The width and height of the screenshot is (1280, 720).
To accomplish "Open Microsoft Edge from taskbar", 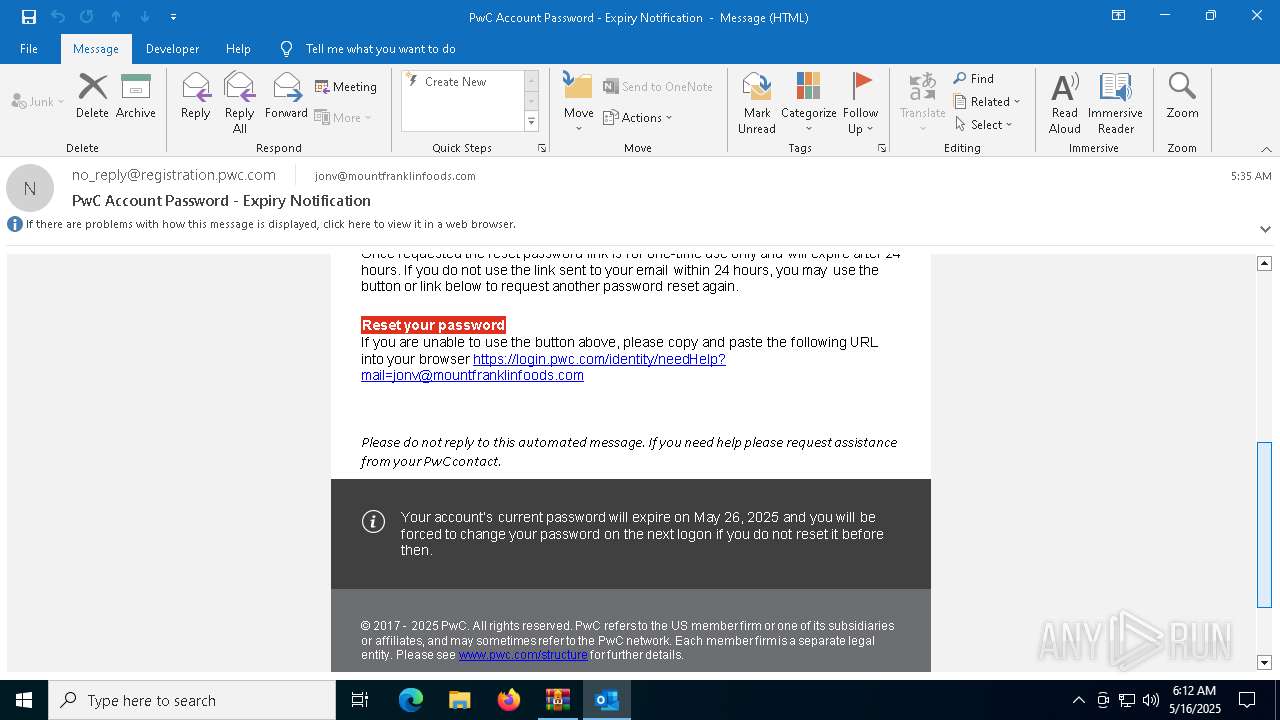I will (411, 700).
